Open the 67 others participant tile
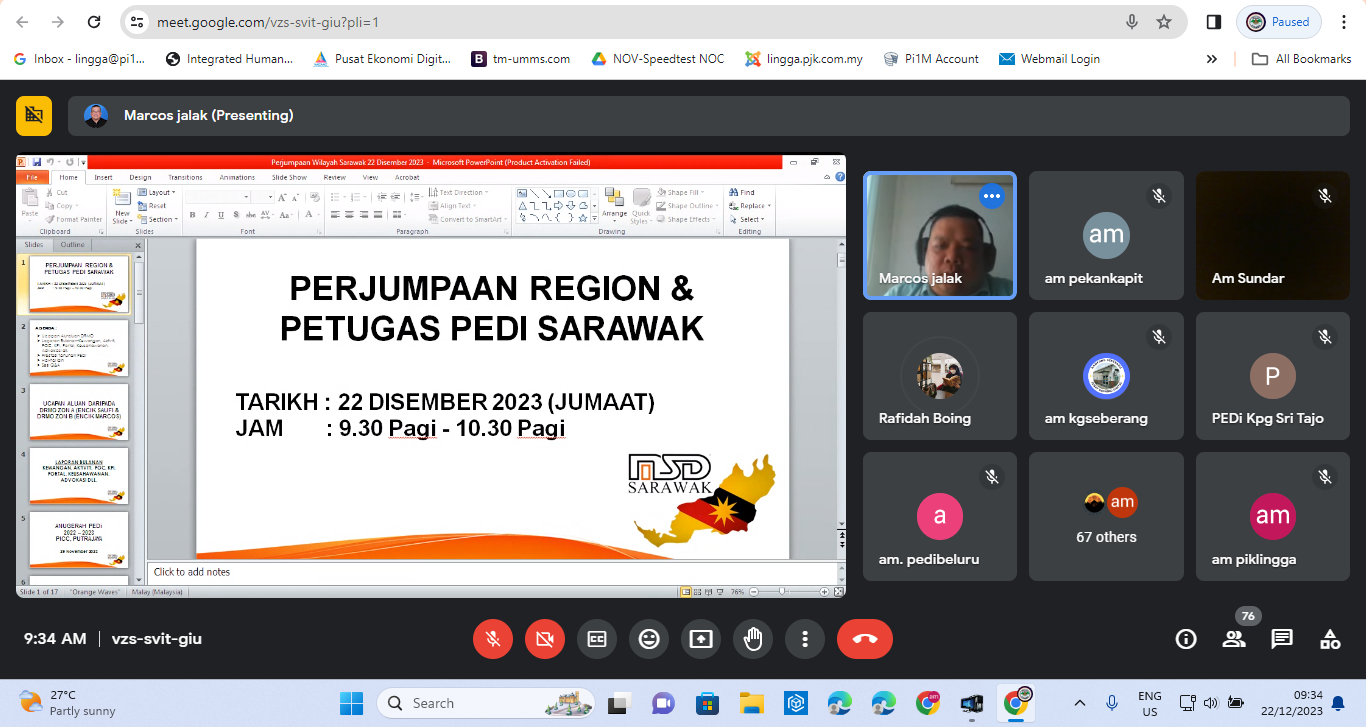1366x727 pixels. click(1106, 517)
